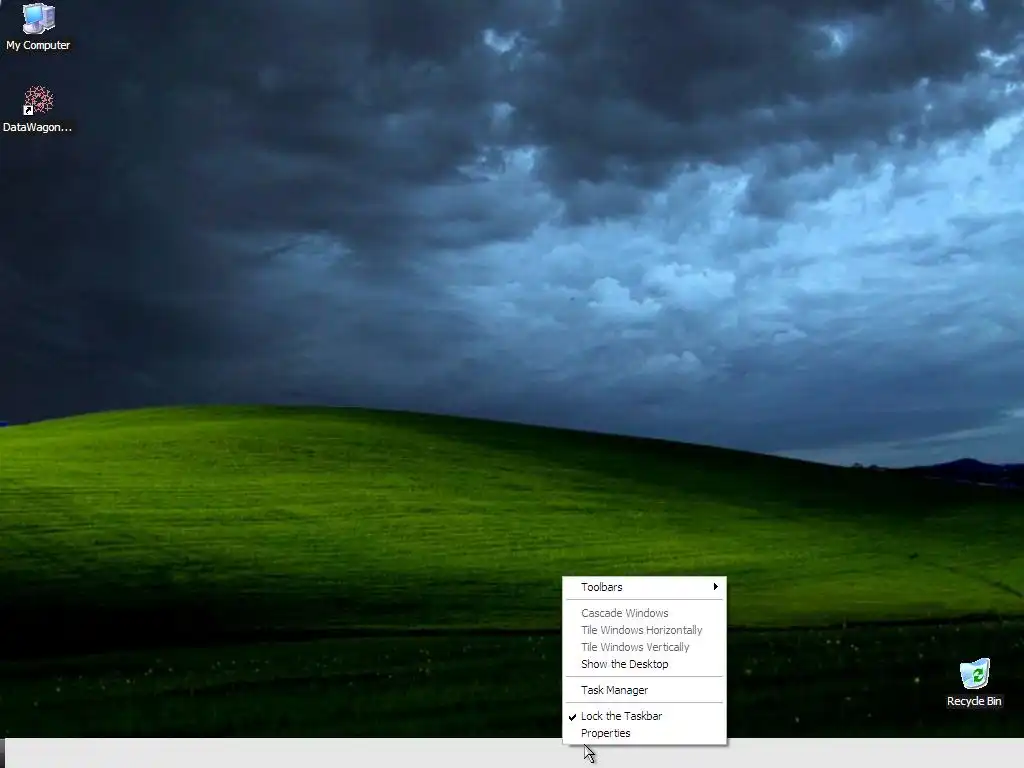Viewport: 1024px width, 768px height.
Task: Open Task Manager from the context menu
Action: click(x=645, y=690)
